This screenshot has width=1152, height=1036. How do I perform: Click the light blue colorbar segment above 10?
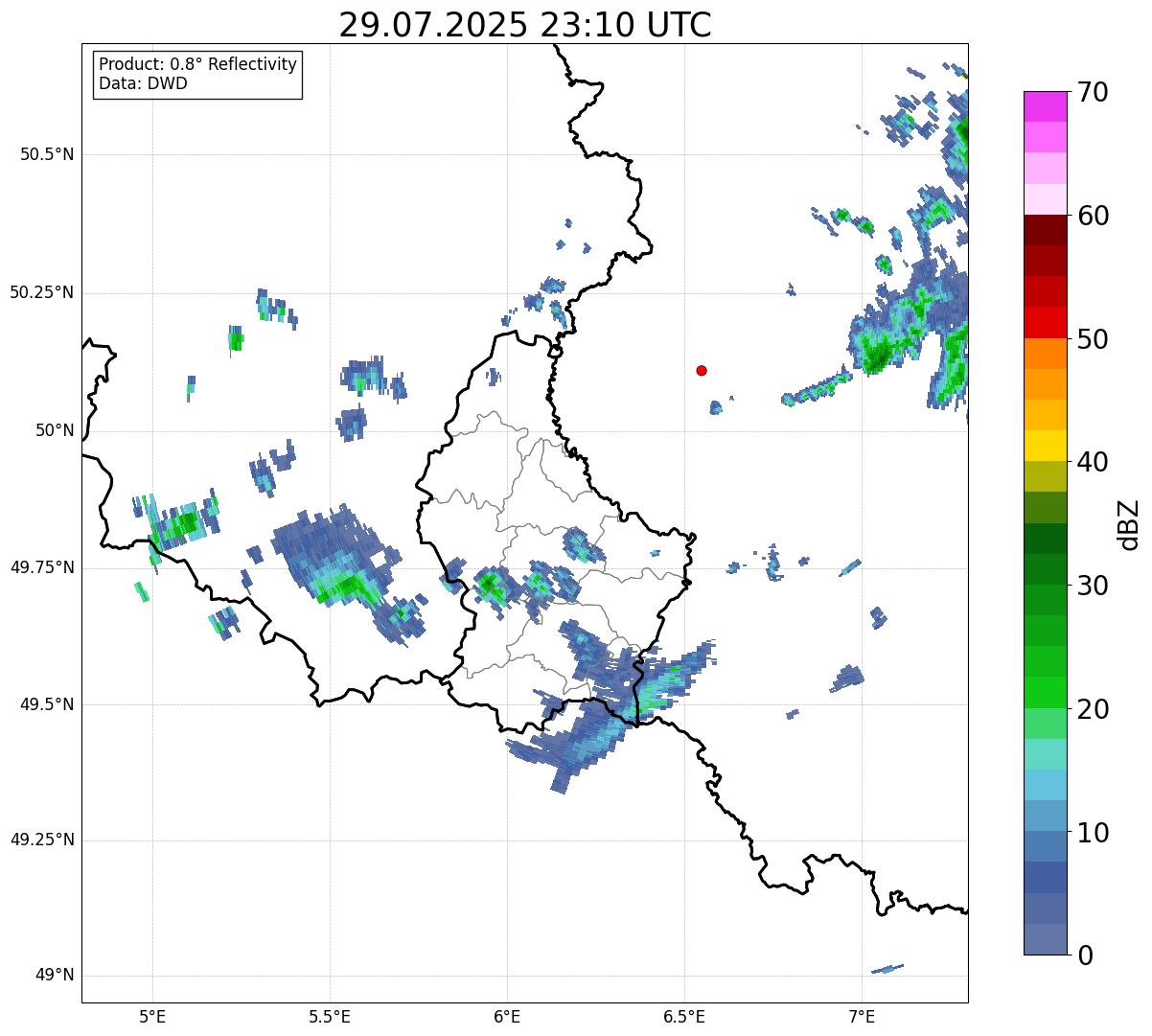coord(1045,816)
